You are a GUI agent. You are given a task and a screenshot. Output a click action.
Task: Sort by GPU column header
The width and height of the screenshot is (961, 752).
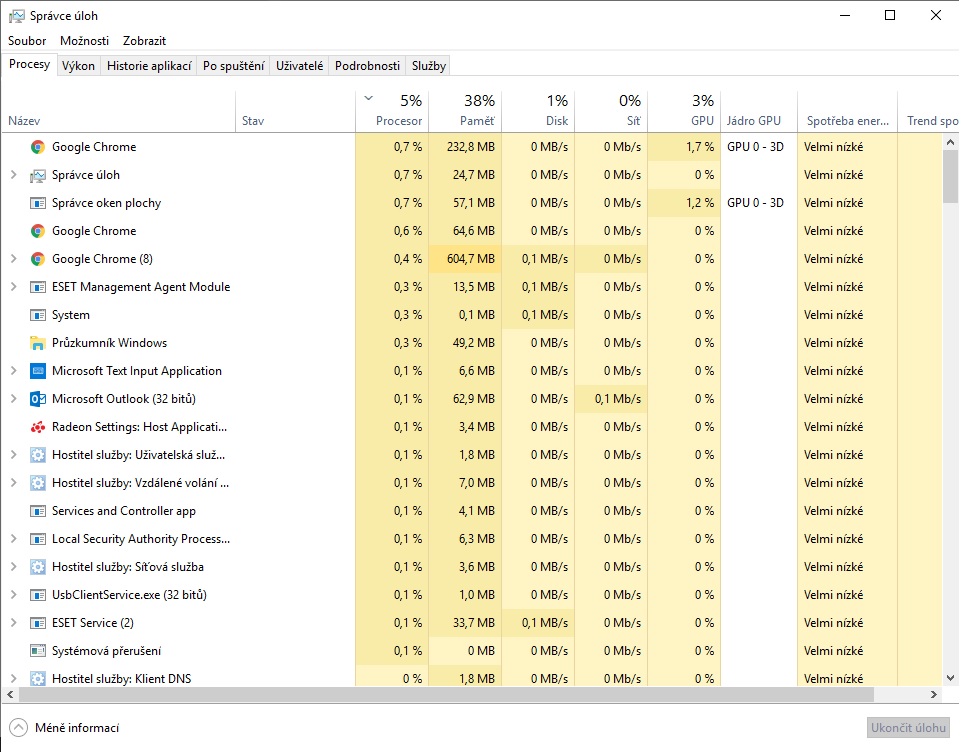684,112
